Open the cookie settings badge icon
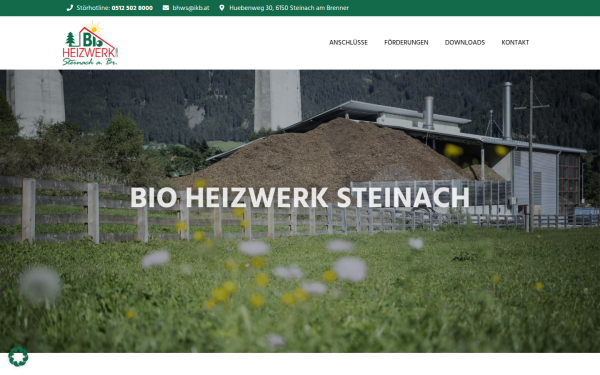Screen dimensions: 600x375 (x=18, y=357)
